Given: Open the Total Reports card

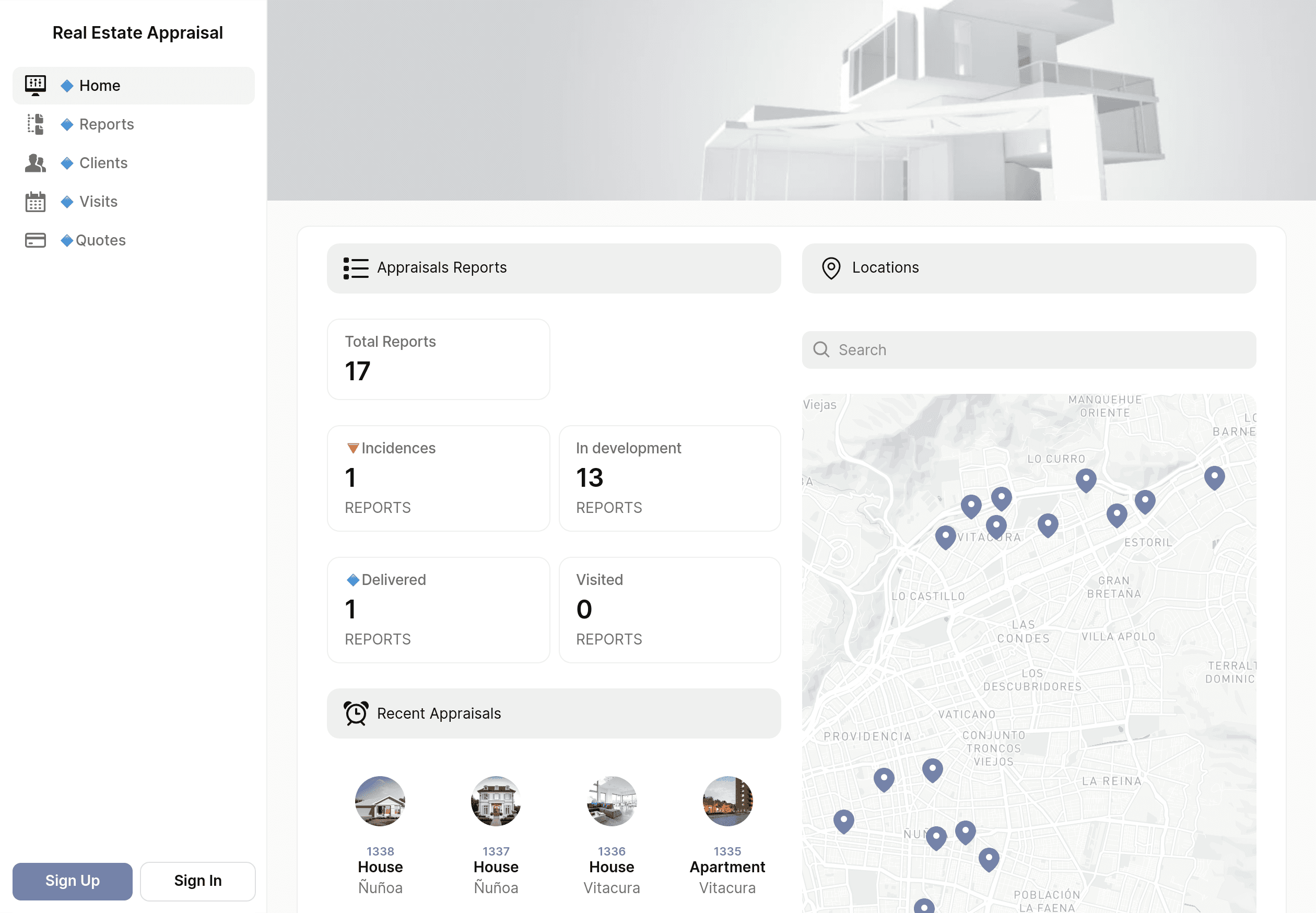Looking at the screenshot, I should pyautogui.click(x=439, y=359).
